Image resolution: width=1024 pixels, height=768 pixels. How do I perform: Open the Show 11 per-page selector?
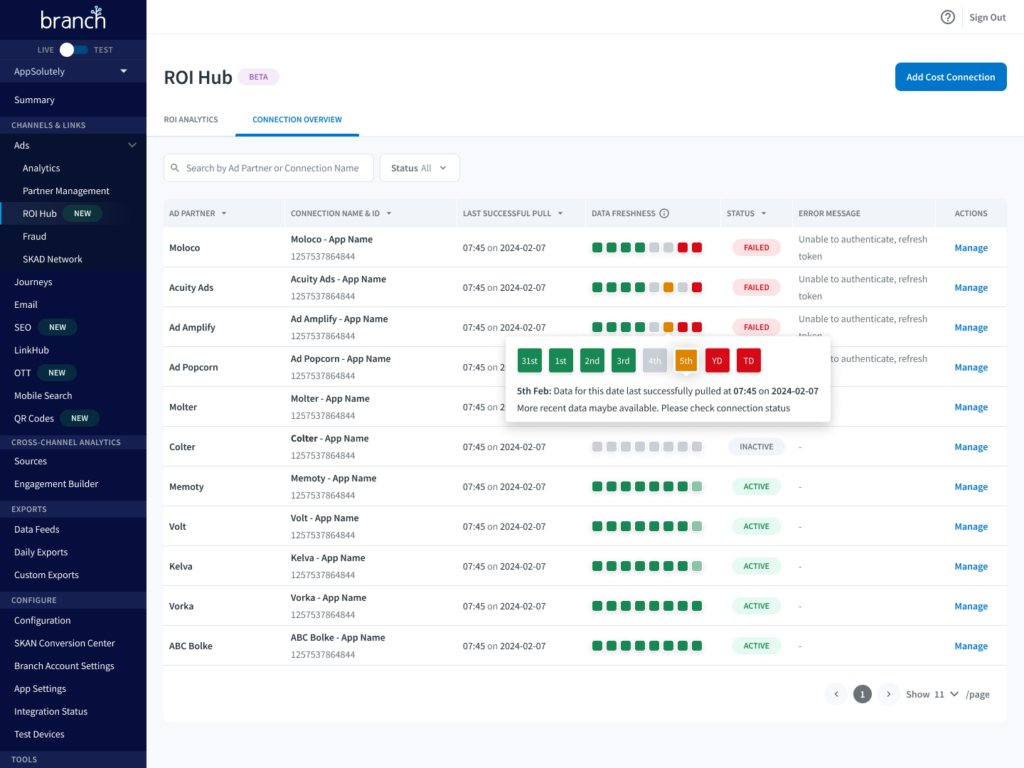coord(931,693)
